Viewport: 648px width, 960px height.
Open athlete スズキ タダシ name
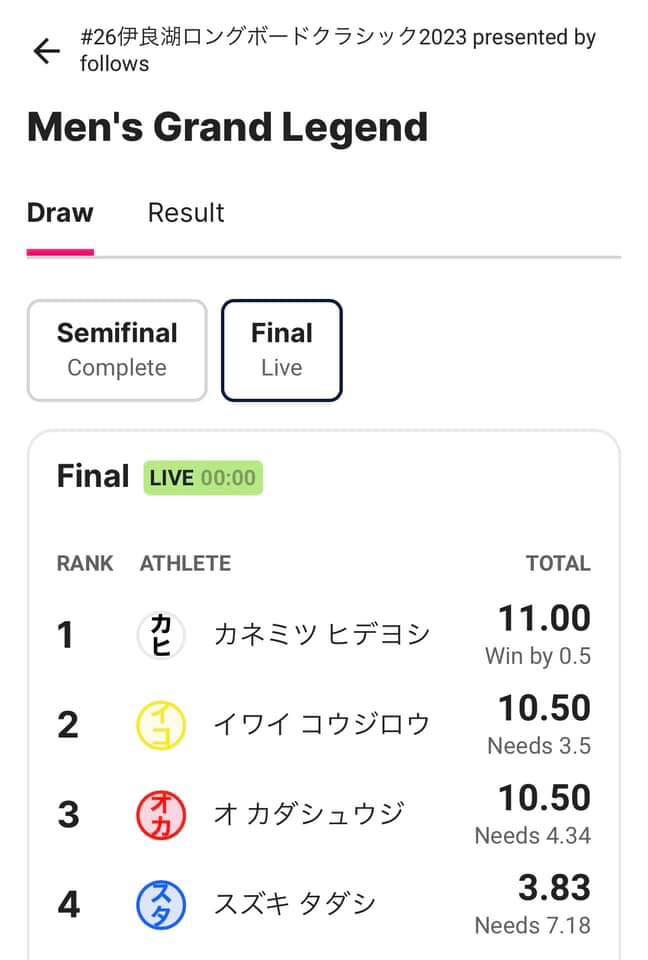(x=295, y=904)
